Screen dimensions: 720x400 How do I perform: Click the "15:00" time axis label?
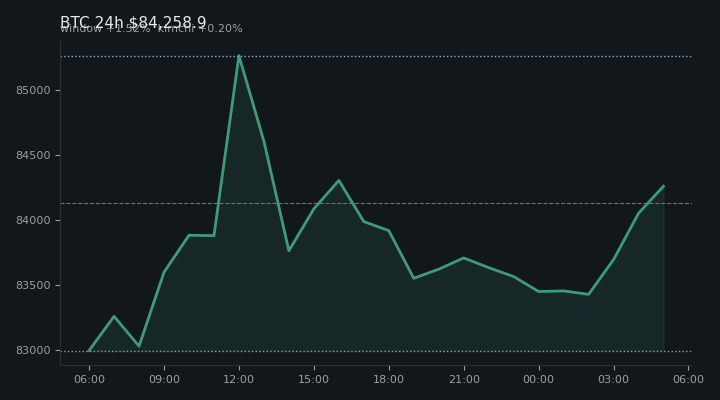(x=314, y=379)
